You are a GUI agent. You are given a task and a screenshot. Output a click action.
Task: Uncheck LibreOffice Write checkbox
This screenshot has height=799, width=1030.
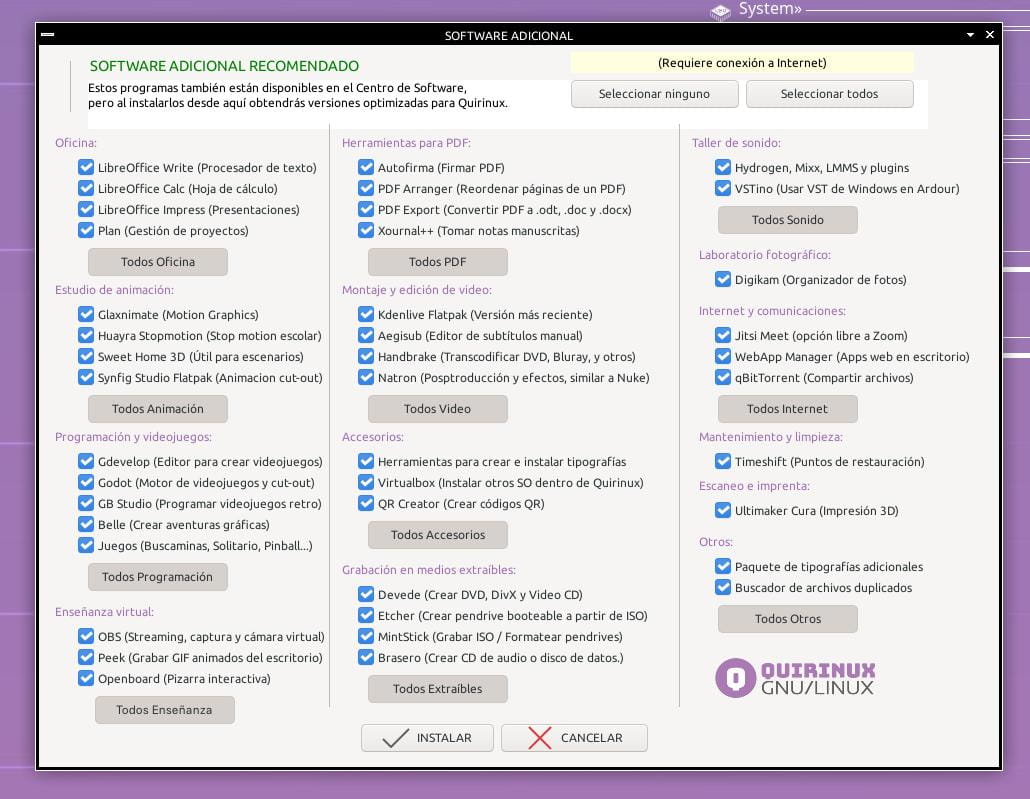tap(86, 167)
